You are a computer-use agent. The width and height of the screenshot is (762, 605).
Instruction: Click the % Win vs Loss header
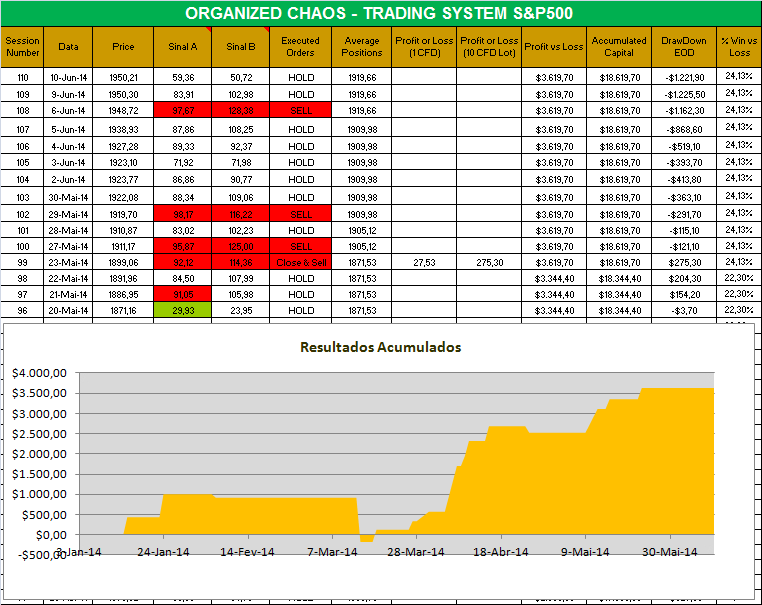(x=739, y=47)
